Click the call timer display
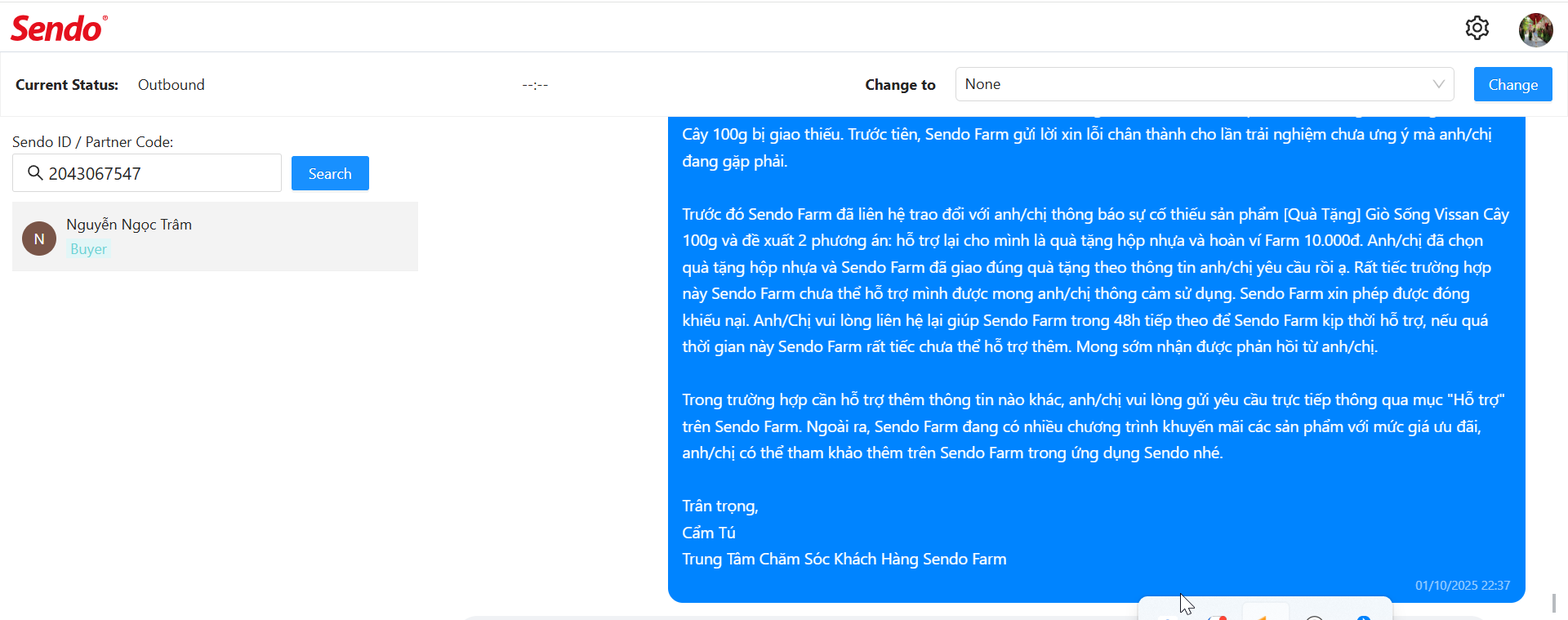The height and width of the screenshot is (620, 1568). point(535,85)
